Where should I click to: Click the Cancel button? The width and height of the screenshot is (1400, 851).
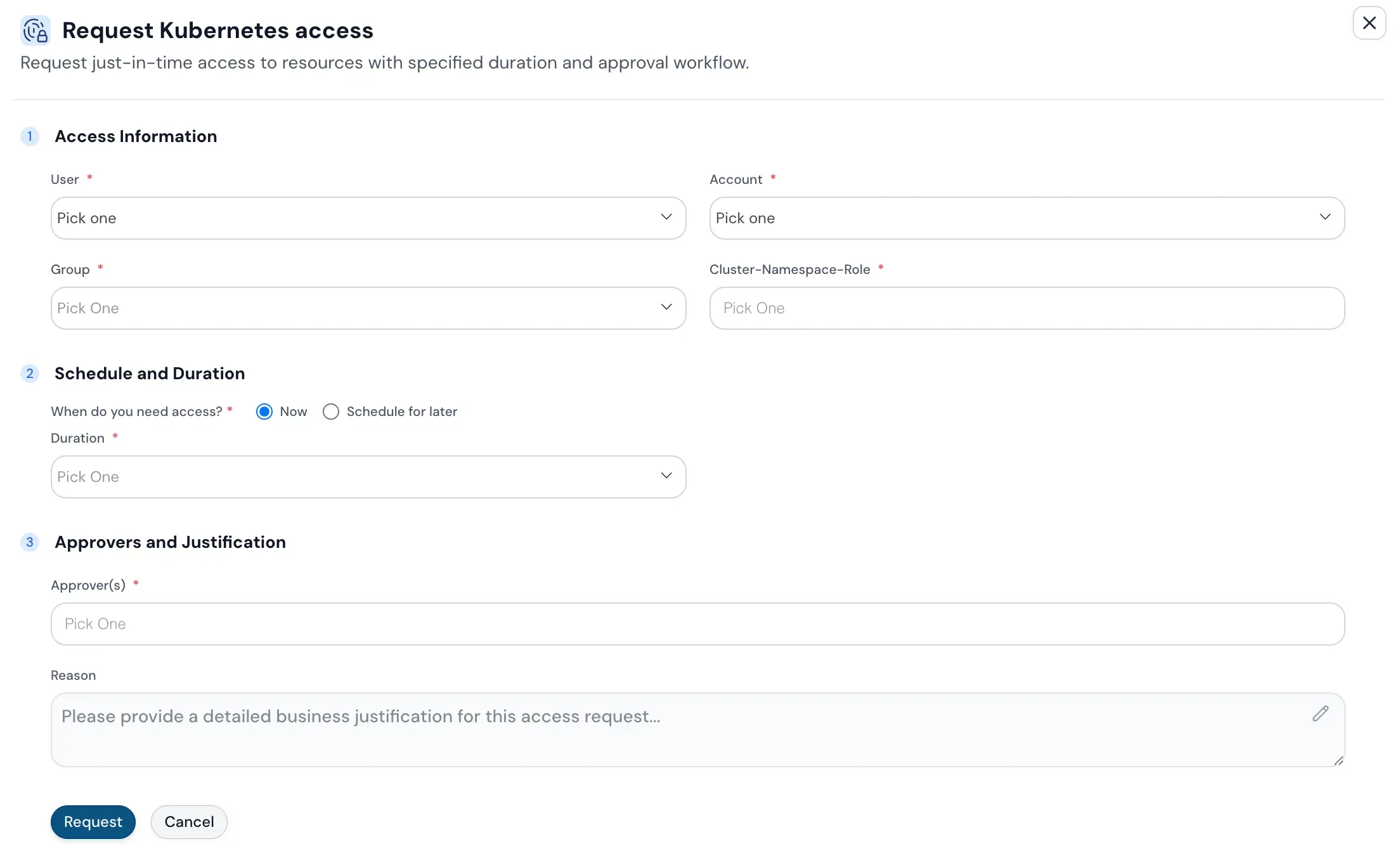pyautogui.click(x=188, y=822)
